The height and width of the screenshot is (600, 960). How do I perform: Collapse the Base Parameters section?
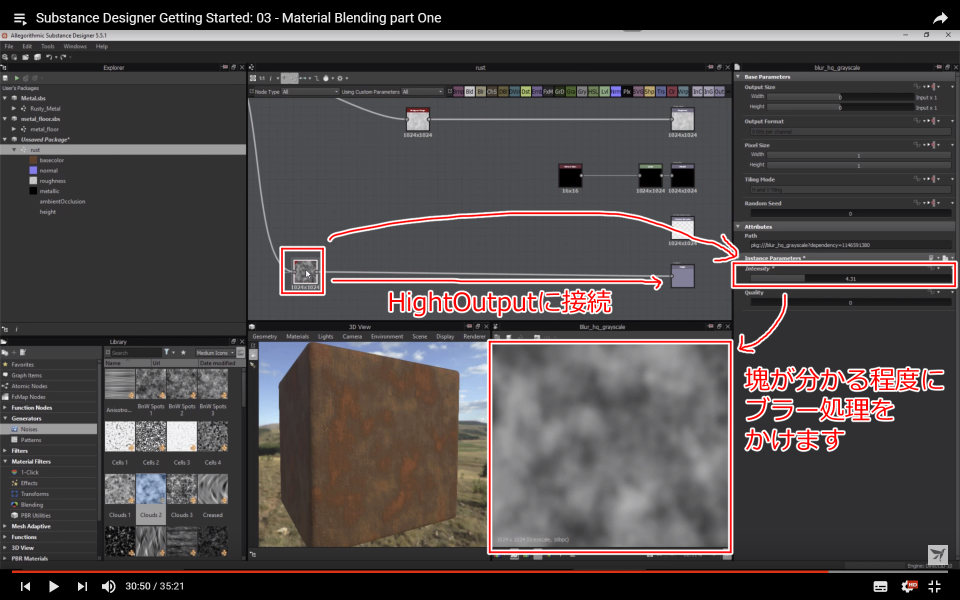738,77
